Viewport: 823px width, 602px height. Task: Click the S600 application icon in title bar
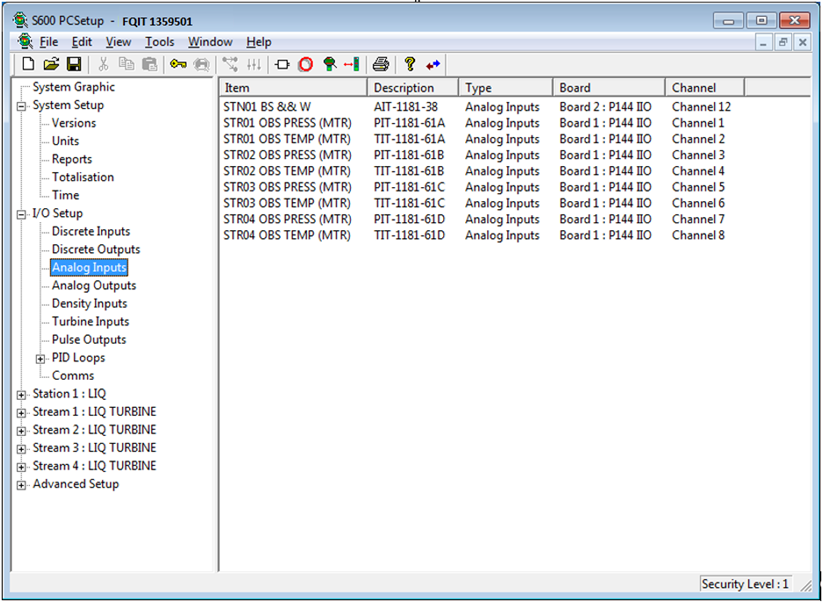[x=20, y=21]
